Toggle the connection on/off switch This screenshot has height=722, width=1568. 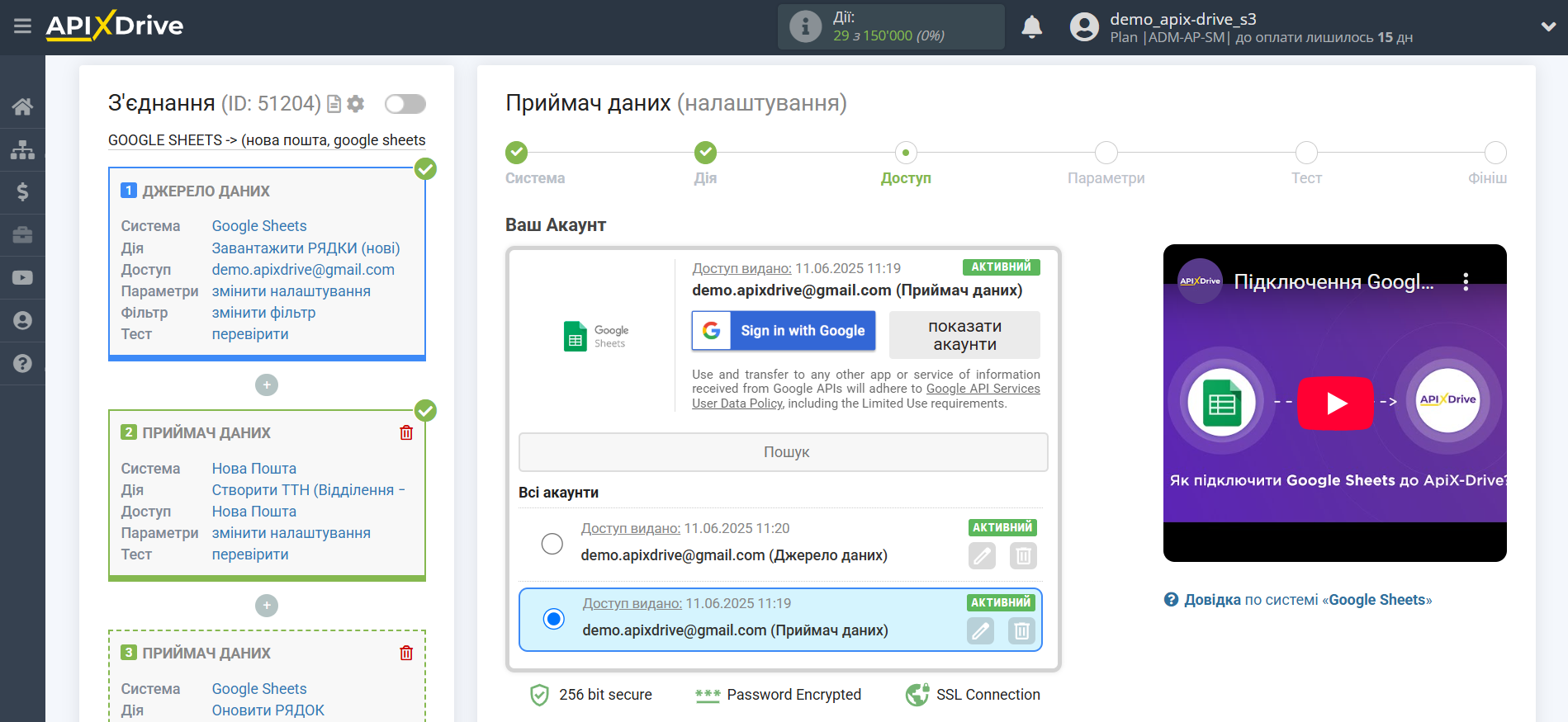coord(405,104)
